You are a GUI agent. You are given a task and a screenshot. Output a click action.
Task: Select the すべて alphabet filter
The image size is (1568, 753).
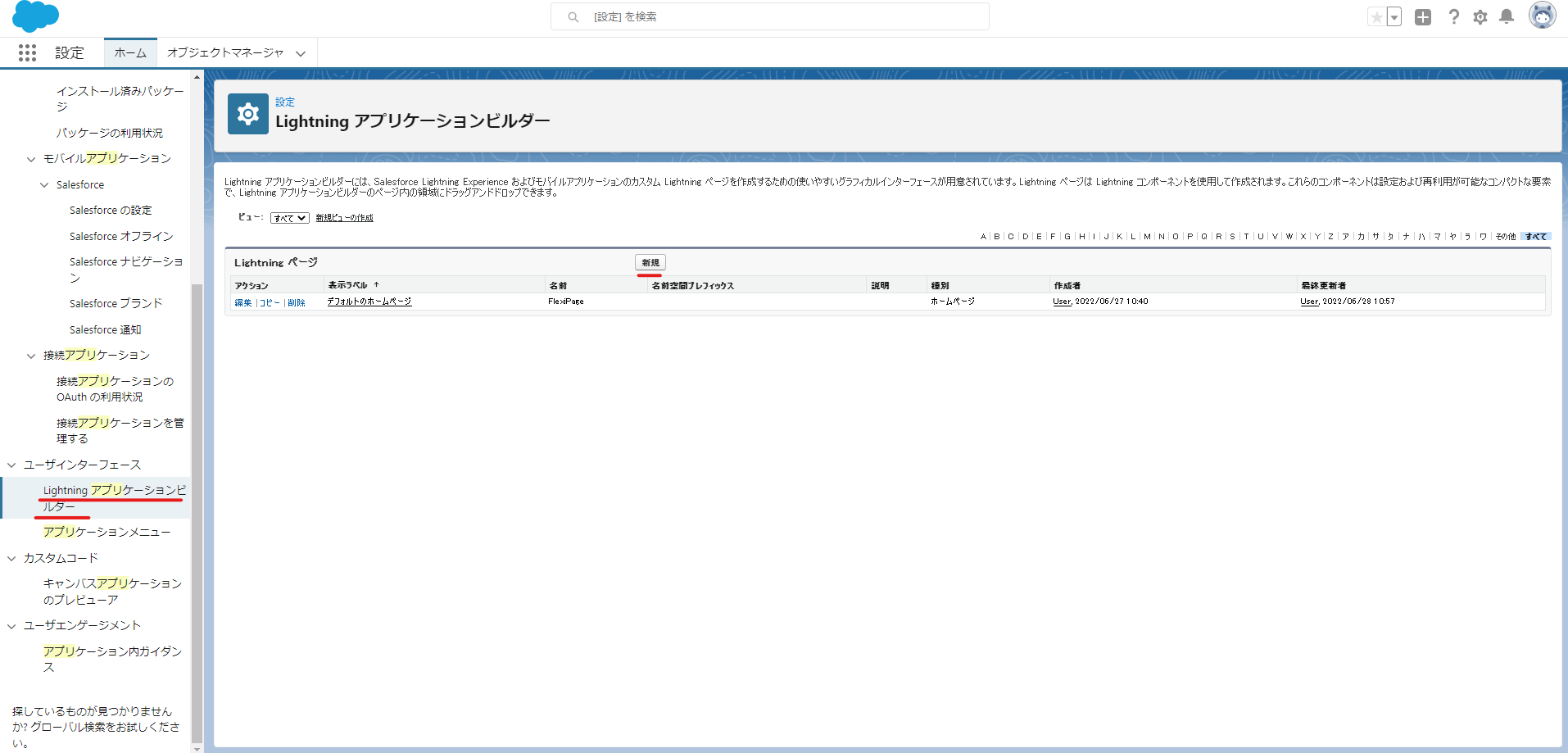[x=1536, y=237]
